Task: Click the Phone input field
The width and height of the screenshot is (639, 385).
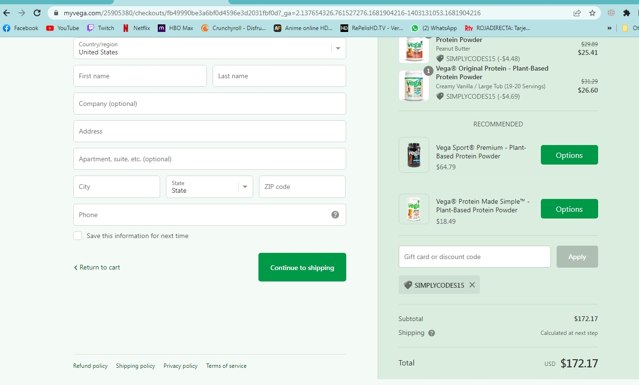Action: click(x=209, y=215)
